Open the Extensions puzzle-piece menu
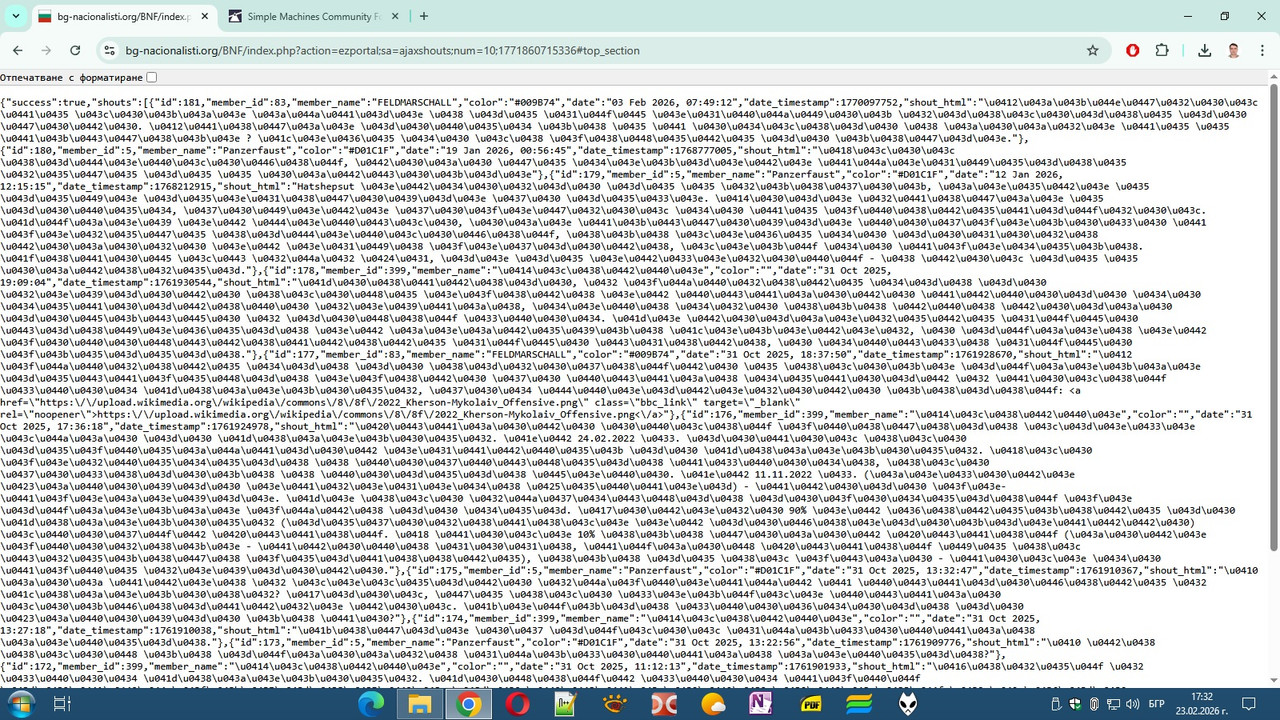This screenshot has height=720, width=1280. click(x=1162, y=50)
